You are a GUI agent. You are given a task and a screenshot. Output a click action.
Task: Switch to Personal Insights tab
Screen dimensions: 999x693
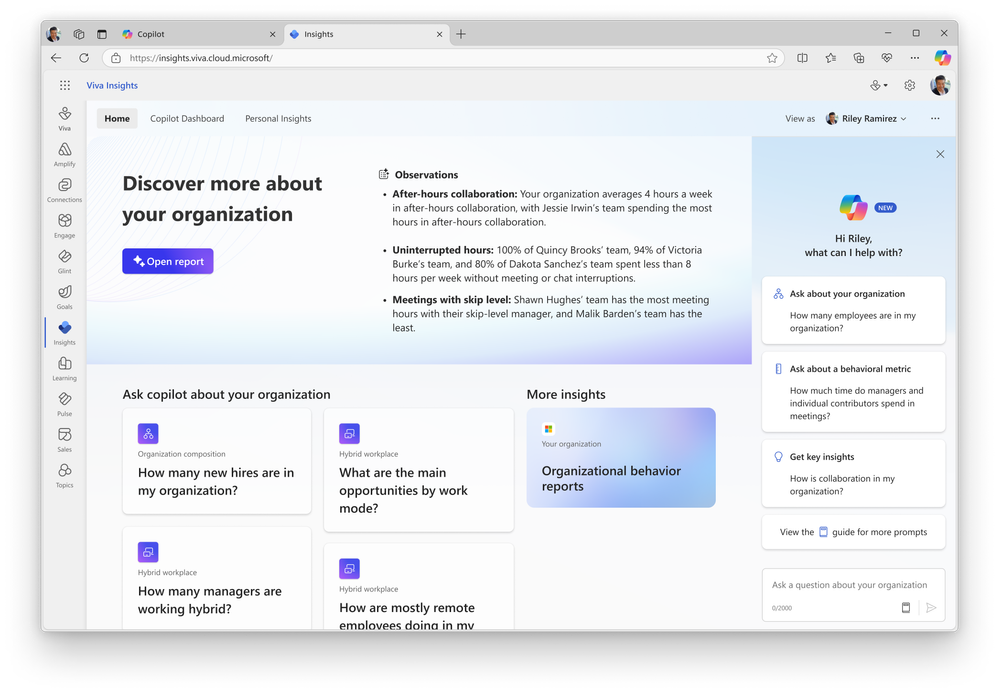(278, 118)
